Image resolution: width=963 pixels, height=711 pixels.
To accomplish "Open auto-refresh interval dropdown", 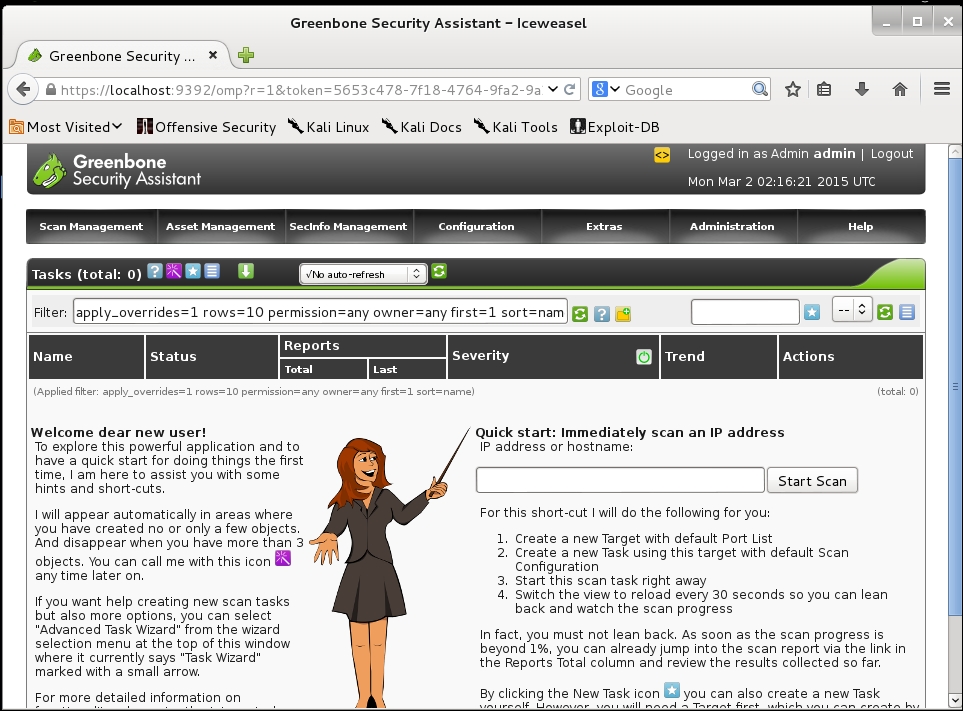I will click(x=362, y=274).
